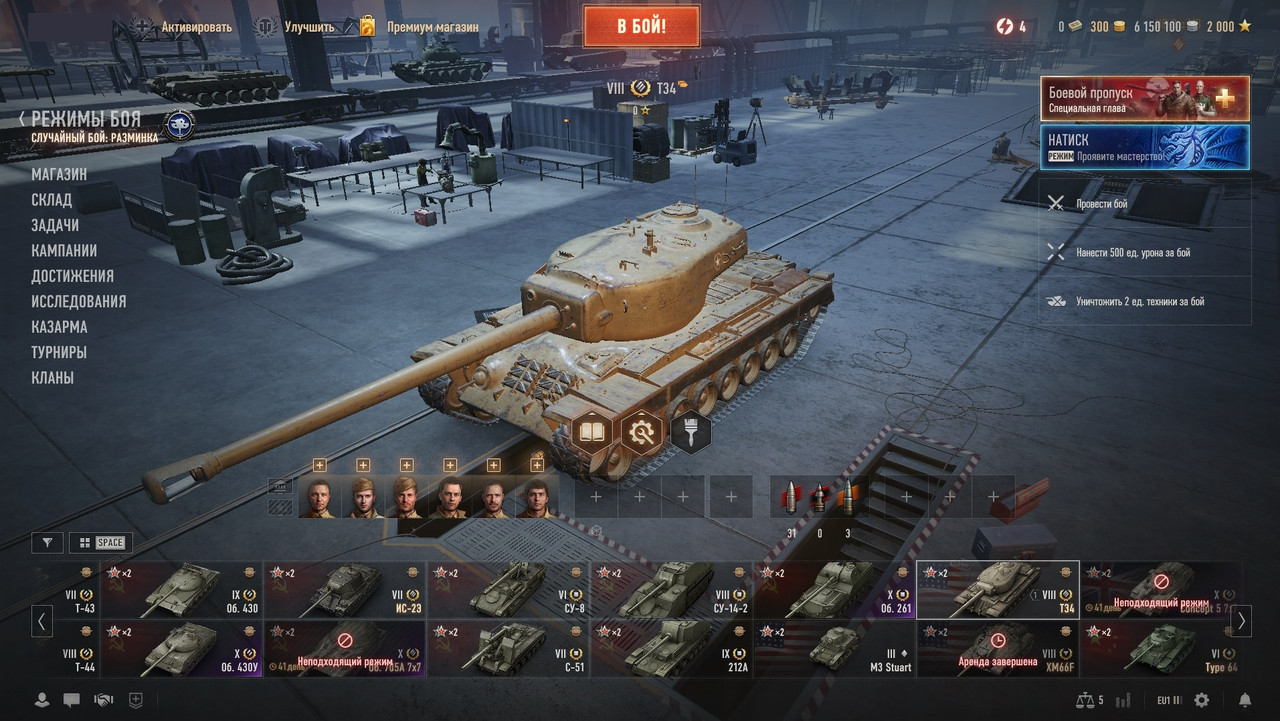Open the notifications bell icon

coord(1245,700)
